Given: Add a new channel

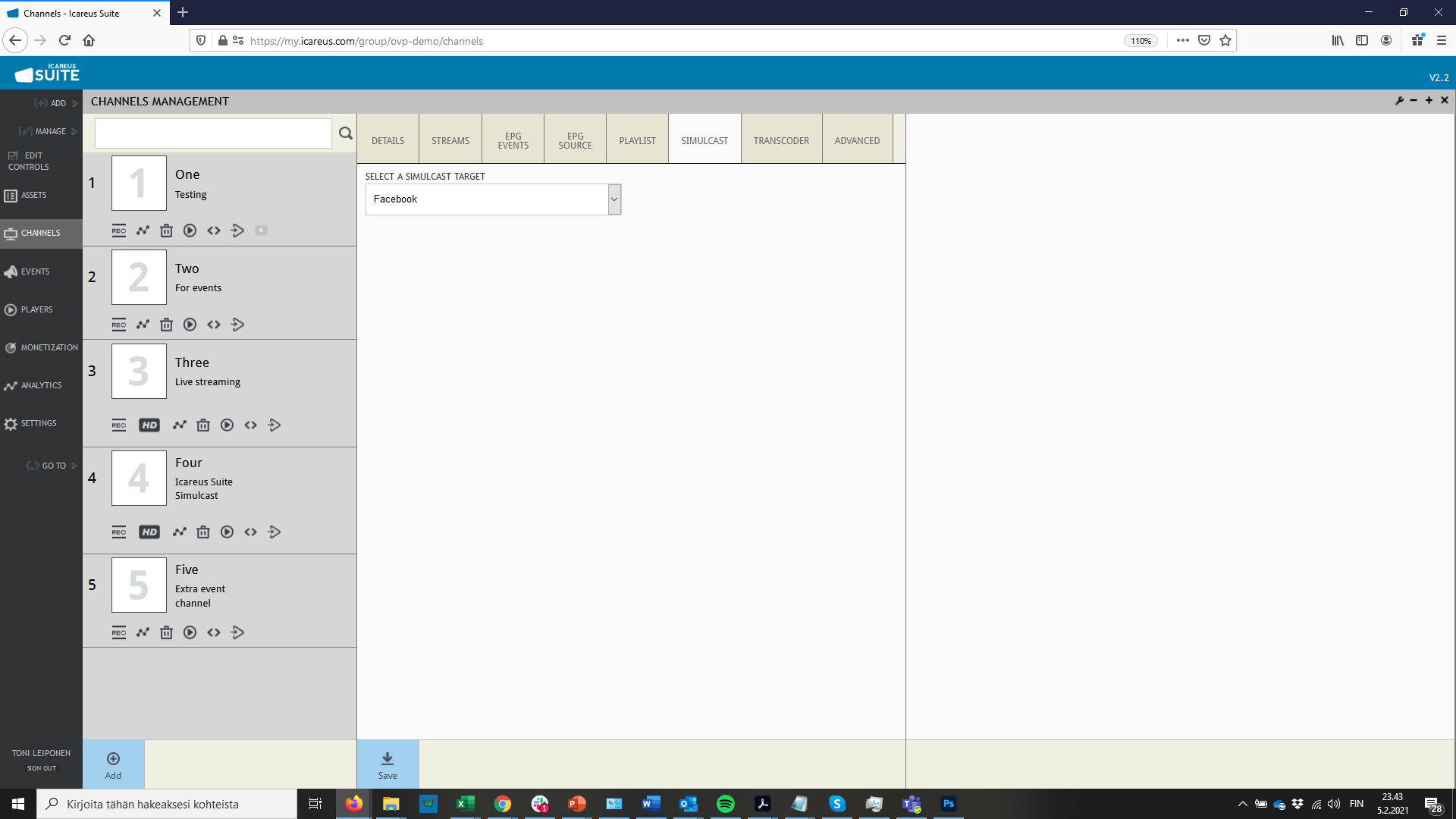Looking at the screenshot, I should [113, 765].
